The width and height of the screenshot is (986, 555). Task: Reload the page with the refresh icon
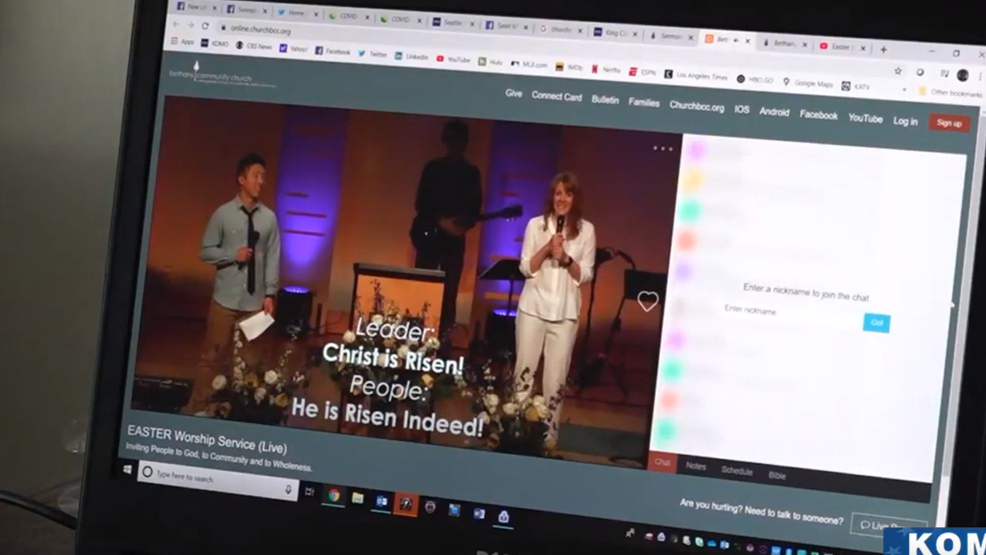pos(205,26)
